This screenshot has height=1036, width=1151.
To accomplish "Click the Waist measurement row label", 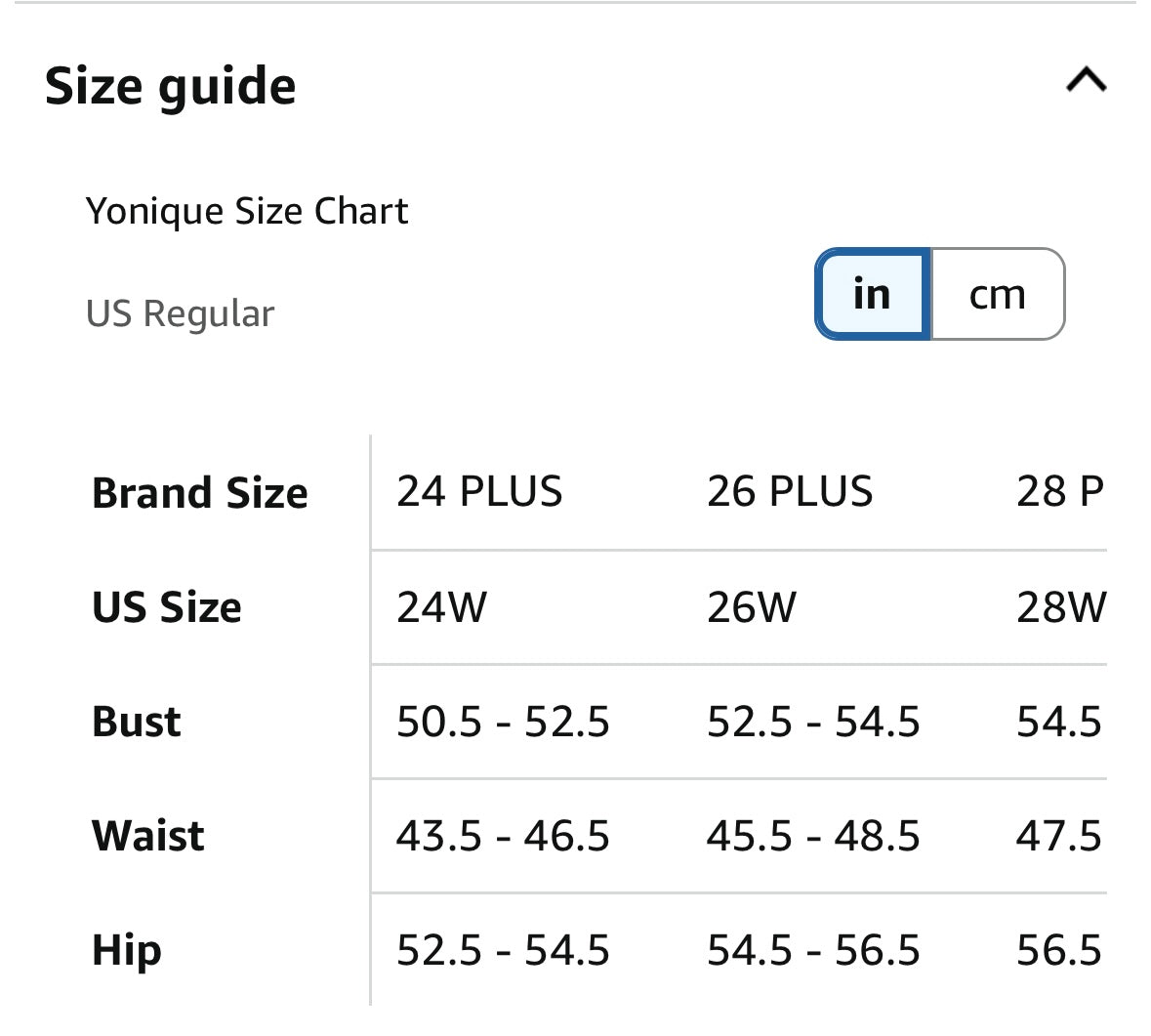I will click(147, 836).
